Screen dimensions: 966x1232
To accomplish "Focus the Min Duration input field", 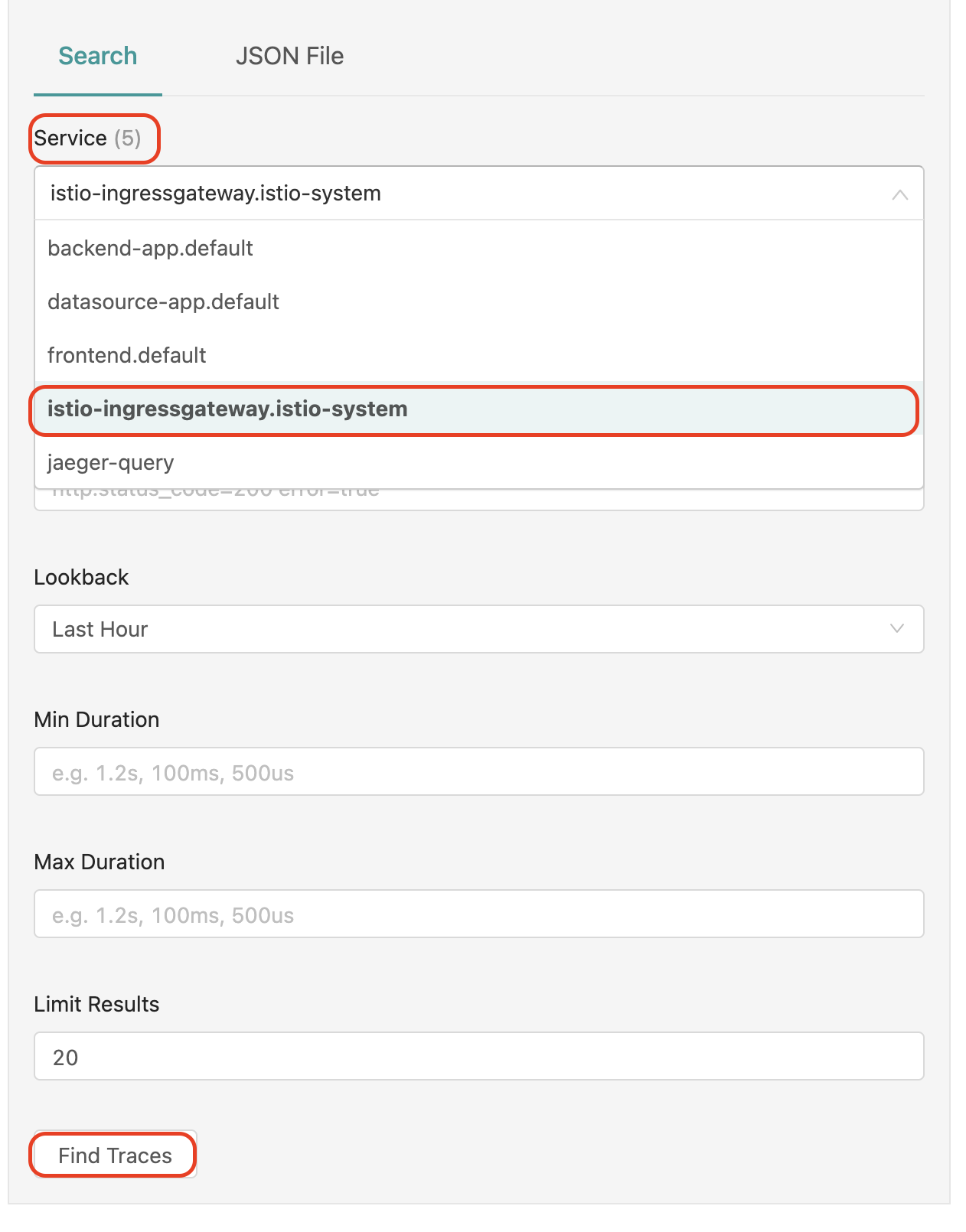I will [478, 772].
